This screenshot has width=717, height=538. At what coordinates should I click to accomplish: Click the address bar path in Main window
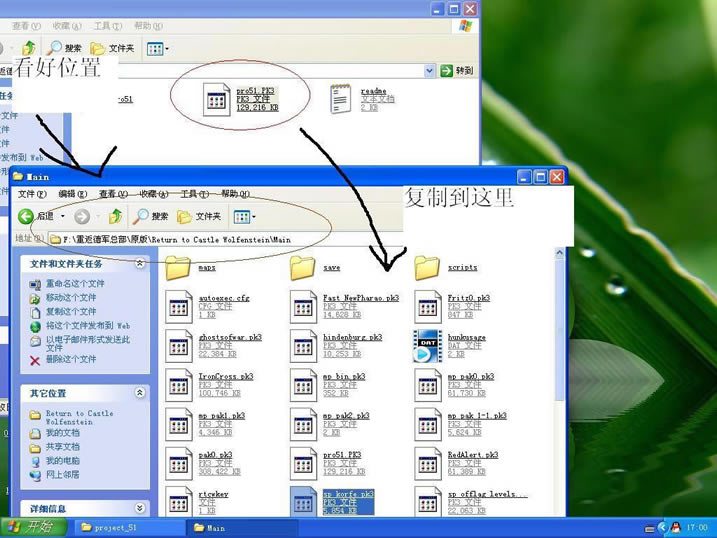click(x=177, y=240)
